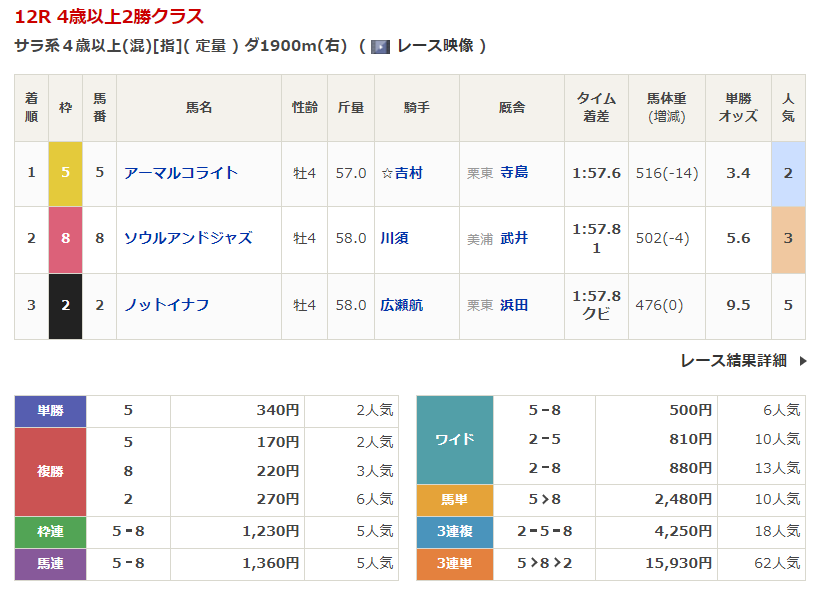
Task: Select horse name ソウルアンドジャズ
Action: (x=188, y=239)
